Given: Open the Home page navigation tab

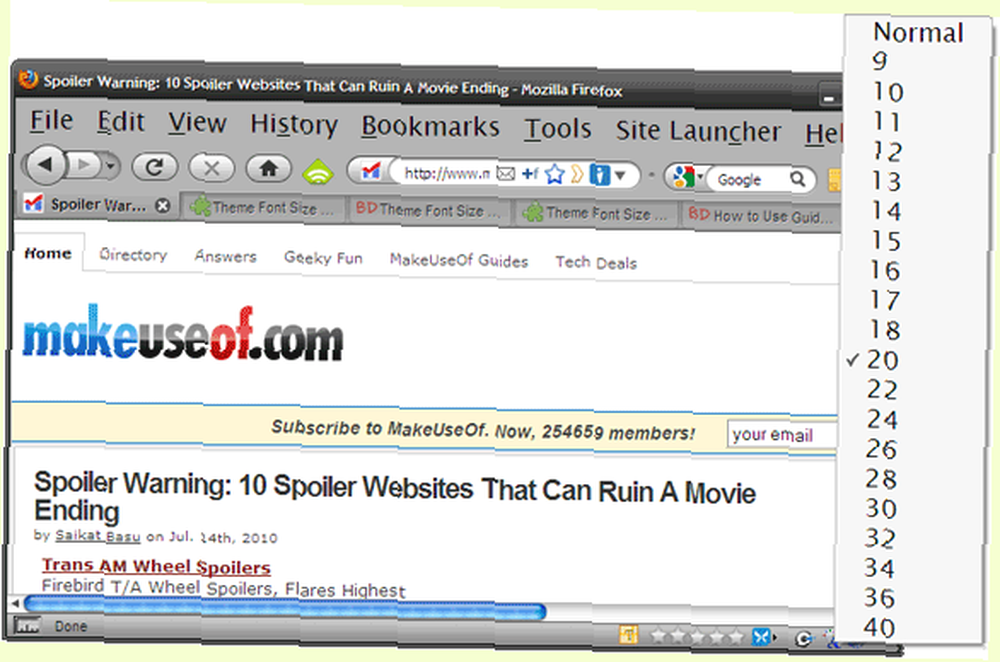Looking at the screenshot, I should [x=48, y=253].
